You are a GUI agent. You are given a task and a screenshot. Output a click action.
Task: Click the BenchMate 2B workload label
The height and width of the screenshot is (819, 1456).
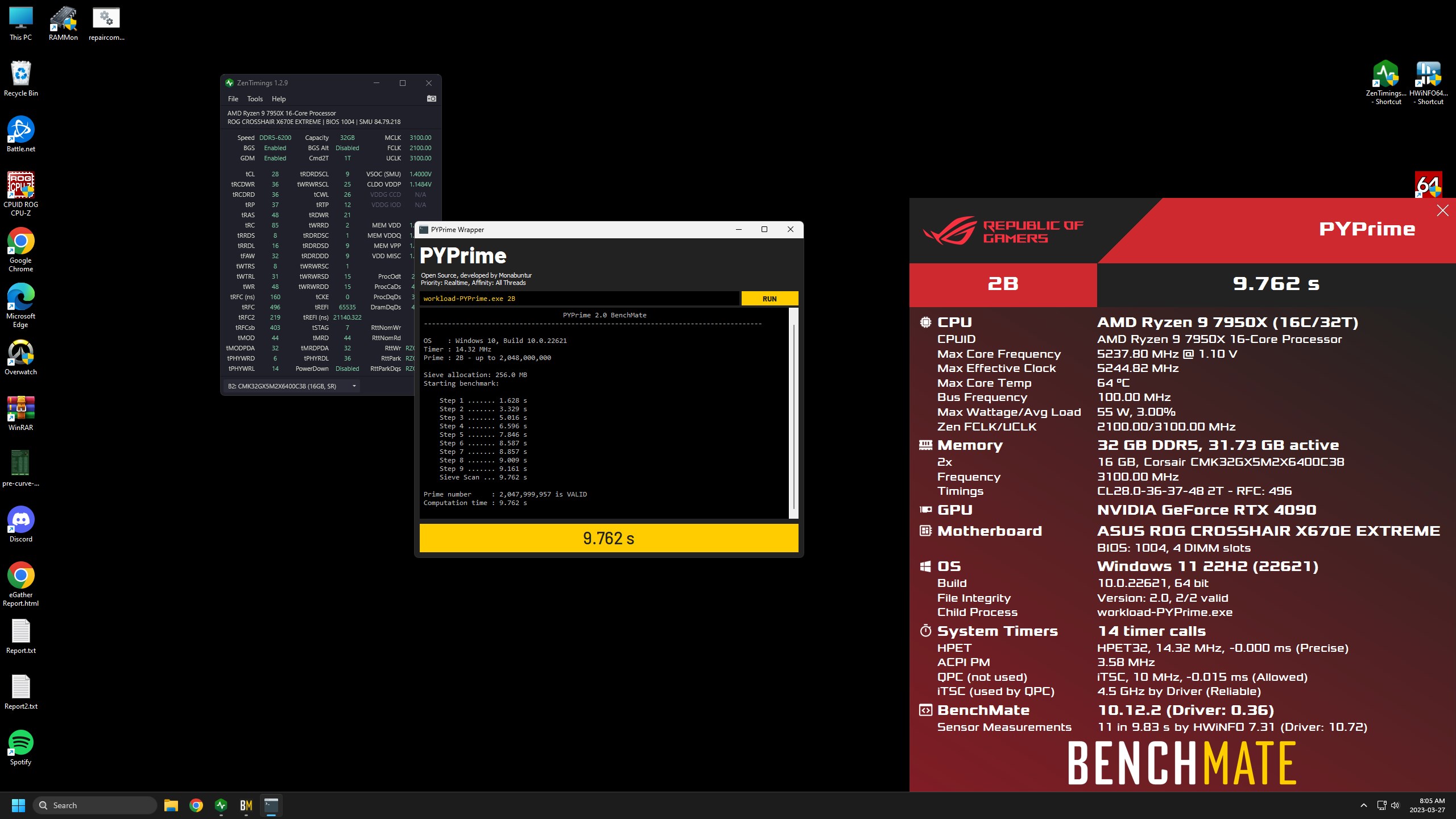tap(1003, 284)
